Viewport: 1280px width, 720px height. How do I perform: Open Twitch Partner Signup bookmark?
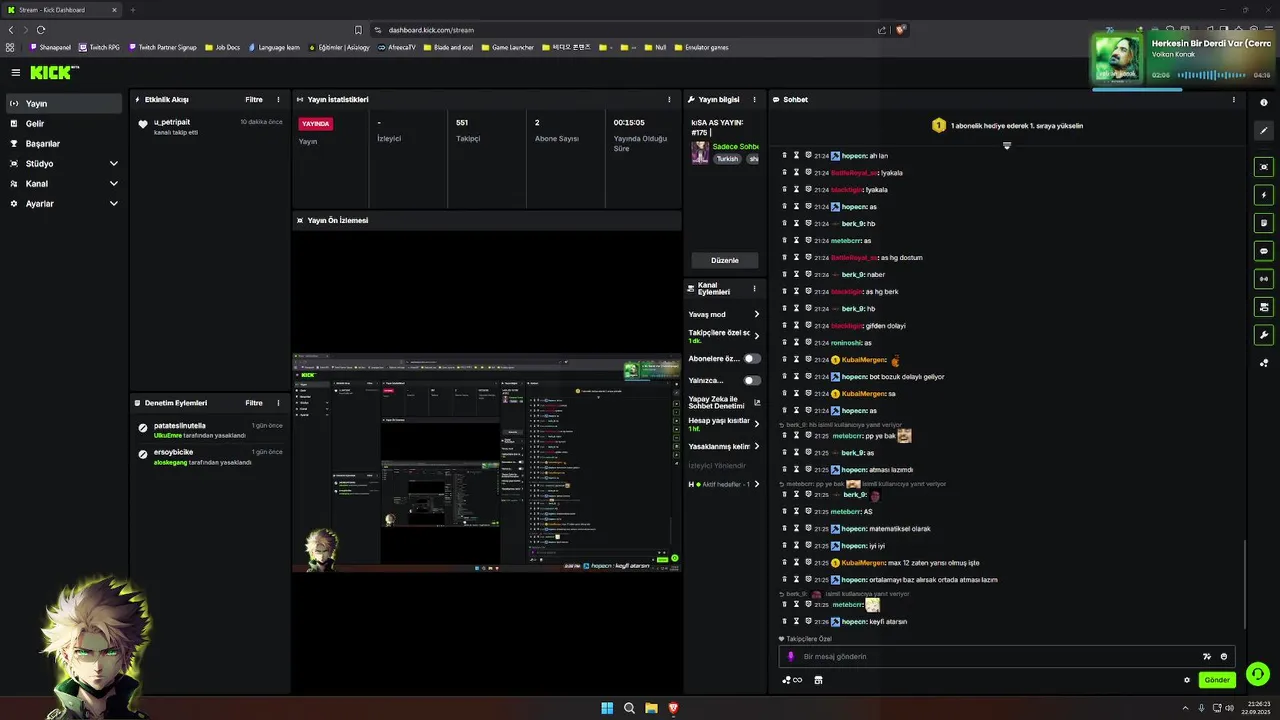pyautogui.click(x=163, y=47)
